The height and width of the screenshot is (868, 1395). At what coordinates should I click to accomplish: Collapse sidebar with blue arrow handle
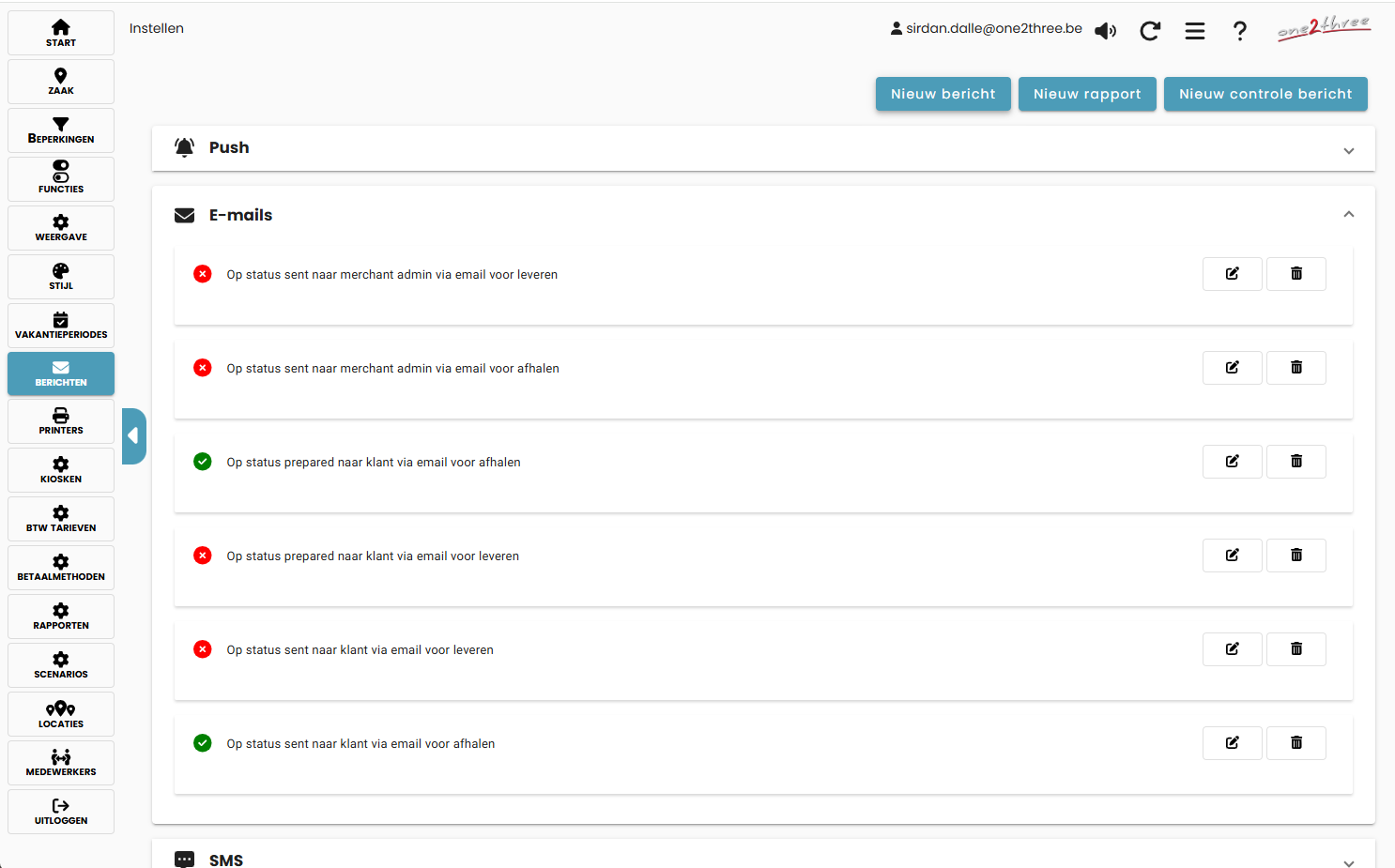[133, 435]
